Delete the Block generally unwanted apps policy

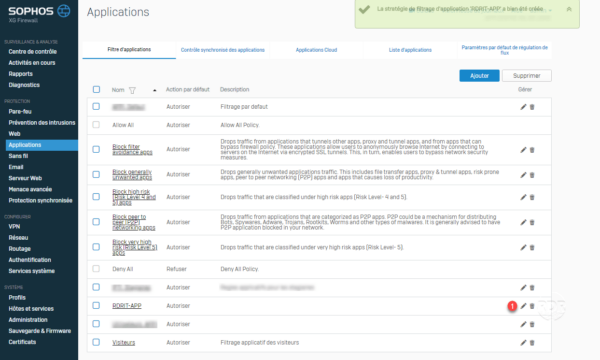[532, 175]
